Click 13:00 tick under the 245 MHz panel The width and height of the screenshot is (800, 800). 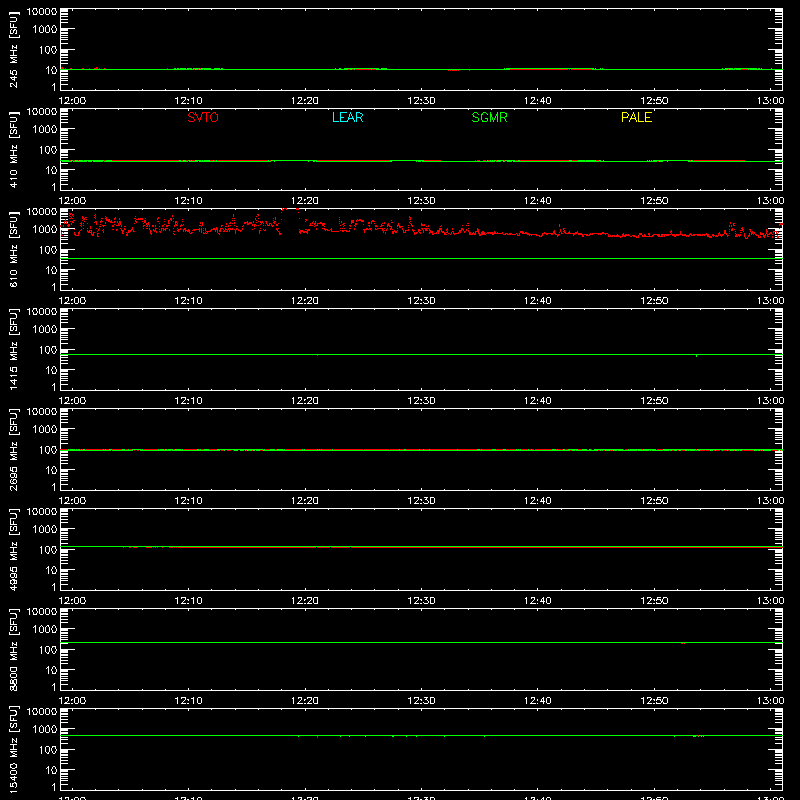click(x=770, y=101)
